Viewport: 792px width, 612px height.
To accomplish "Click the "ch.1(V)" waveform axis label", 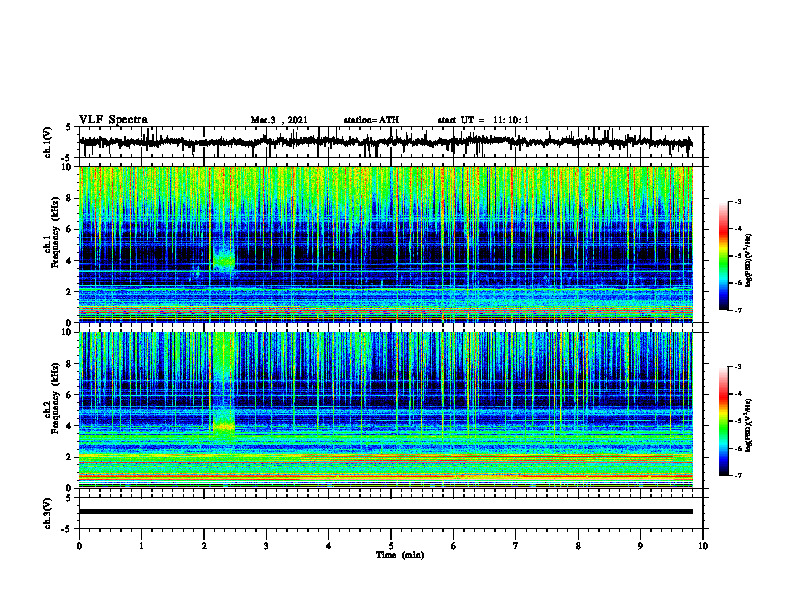I will [48, 142].
